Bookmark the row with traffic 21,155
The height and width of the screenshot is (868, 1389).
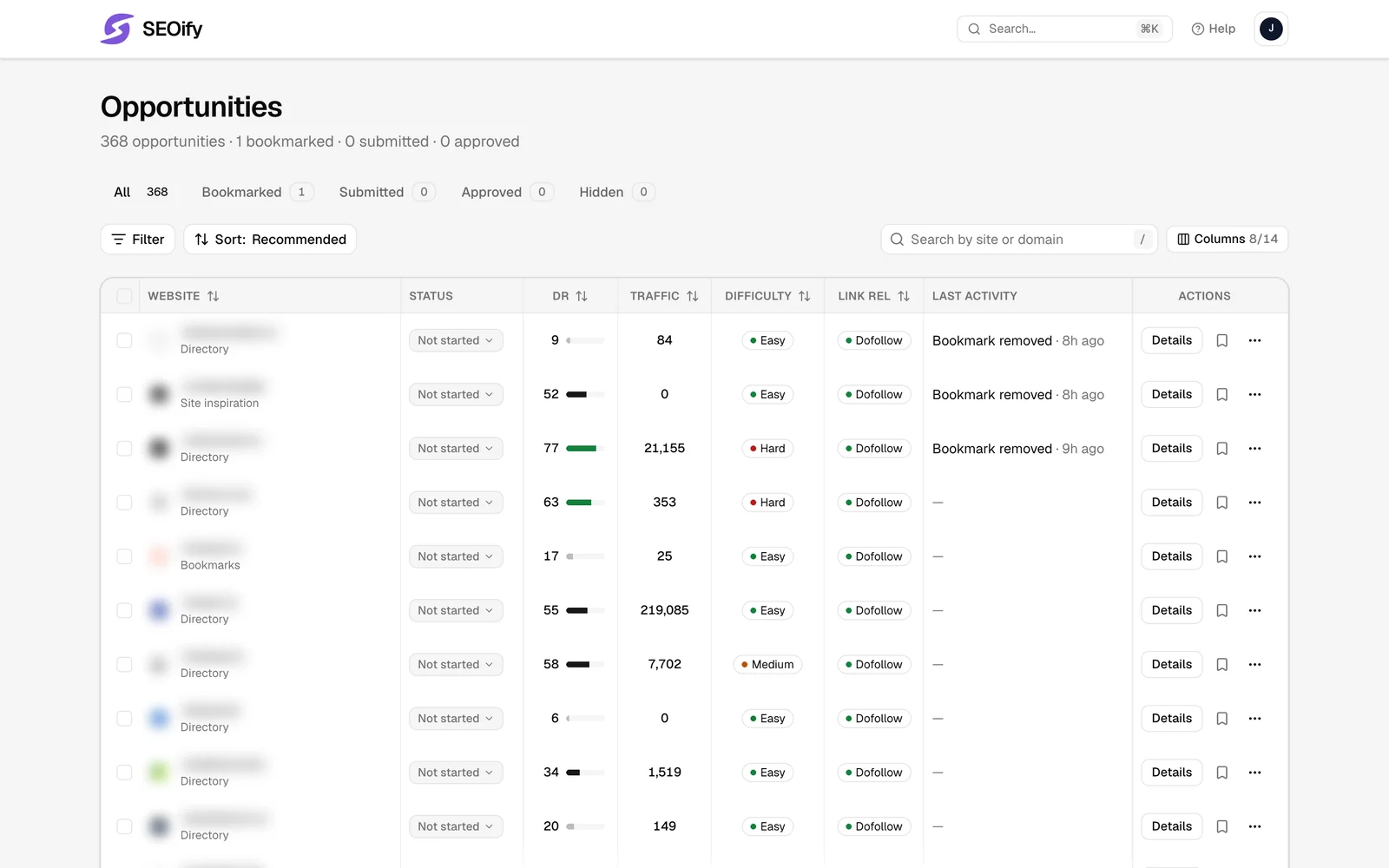point(1222,448)
